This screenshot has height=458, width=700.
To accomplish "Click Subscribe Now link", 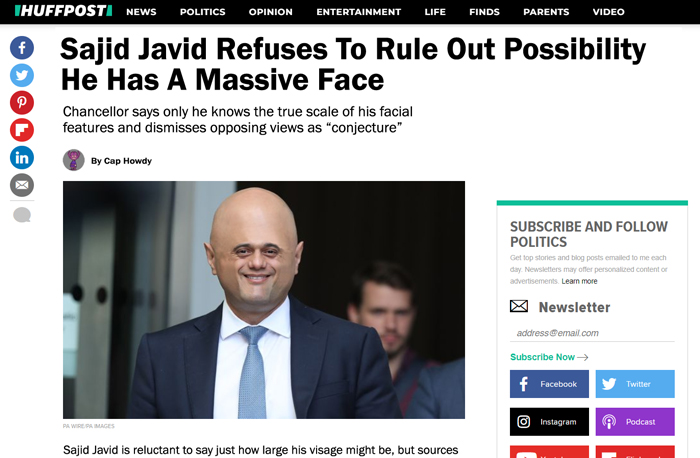I will click(x=549, y=357).
